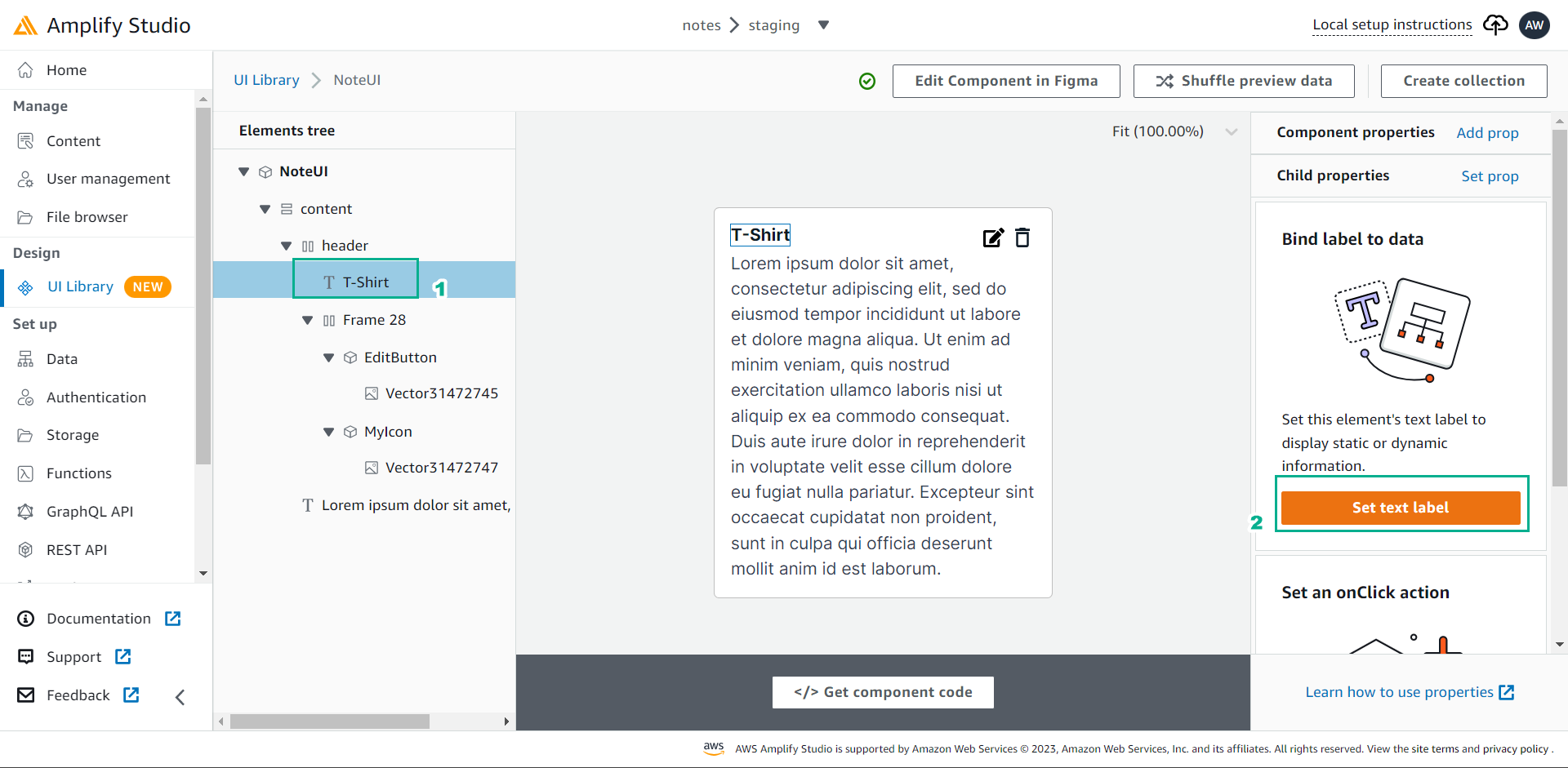Open the Storage page
1568x768 pixels.
72,435
